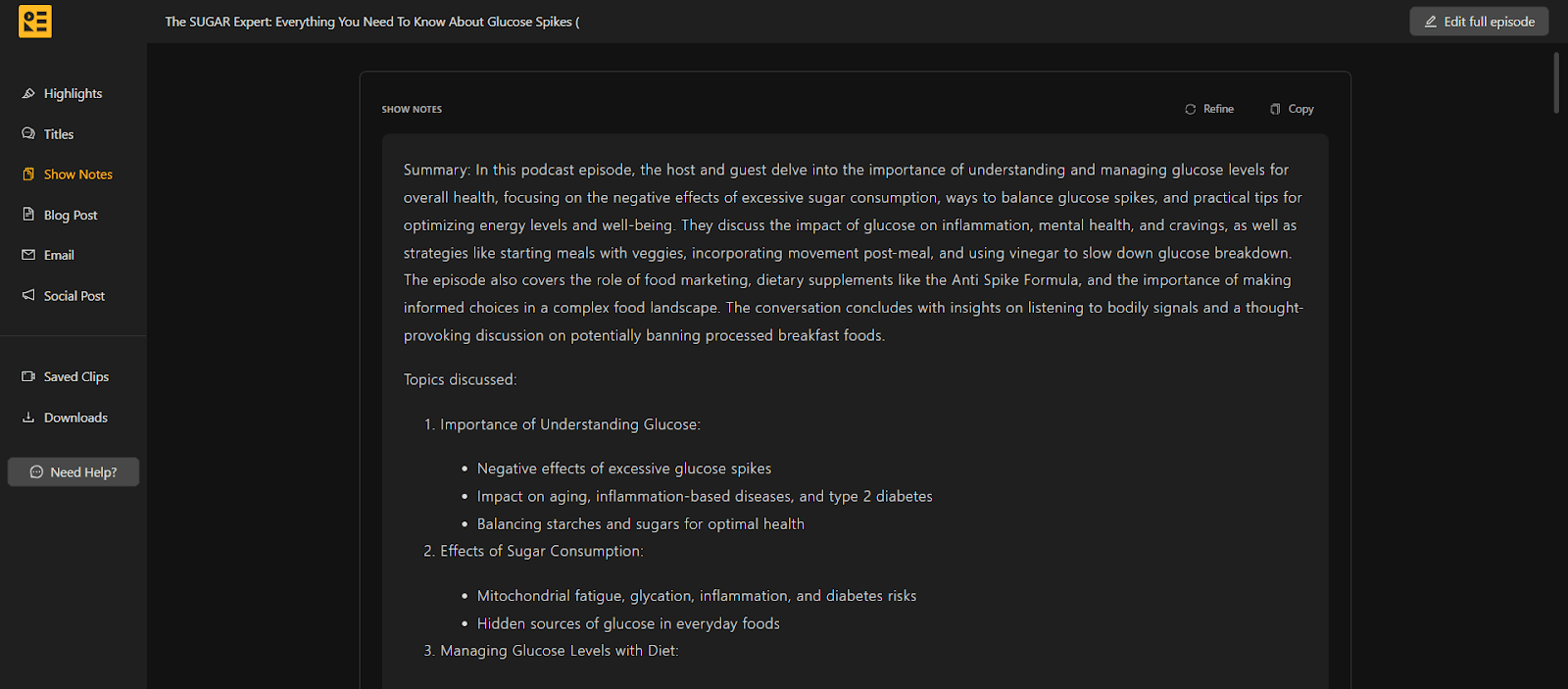Click the show notes summary paragraph

coord(852,252)
